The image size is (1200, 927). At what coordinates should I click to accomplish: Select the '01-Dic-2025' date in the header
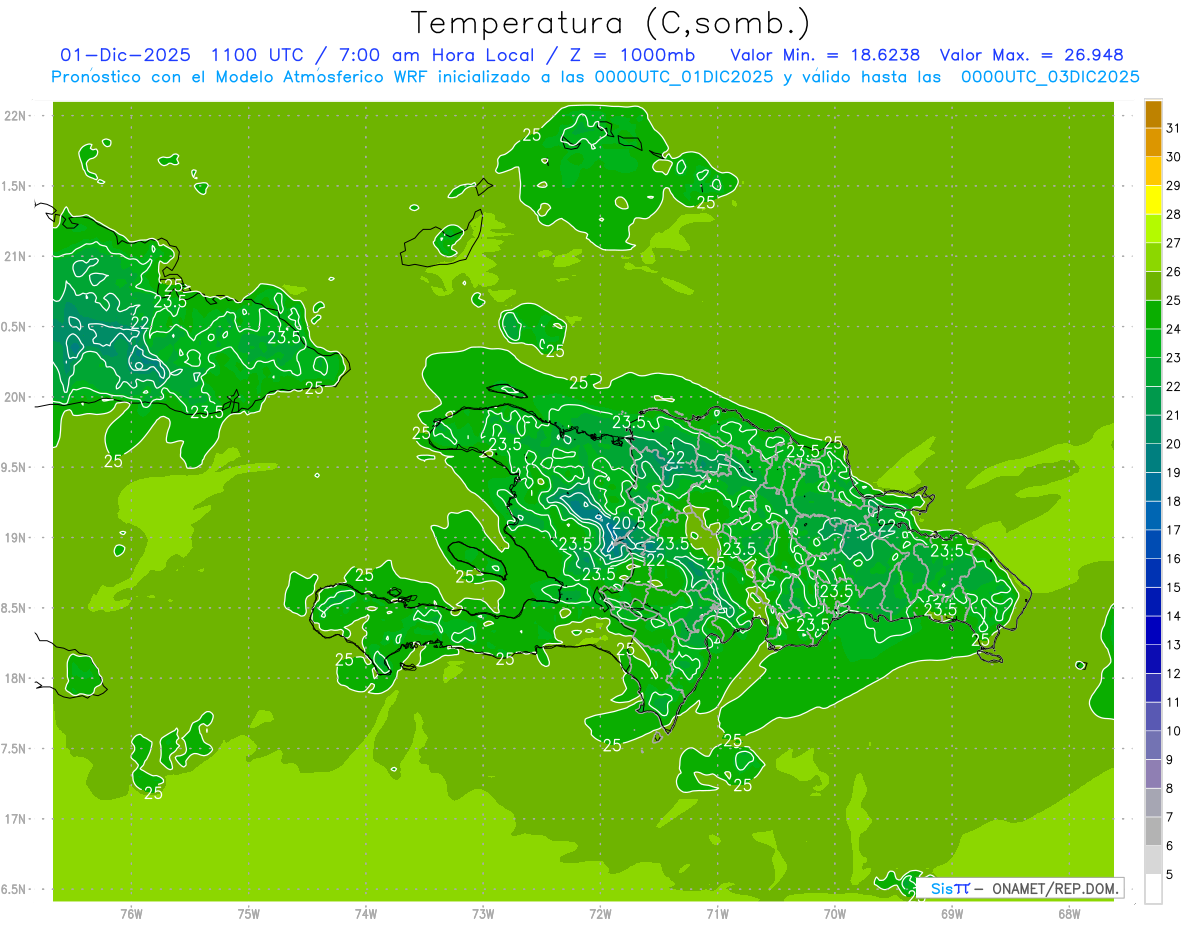(x=126, y=55)
